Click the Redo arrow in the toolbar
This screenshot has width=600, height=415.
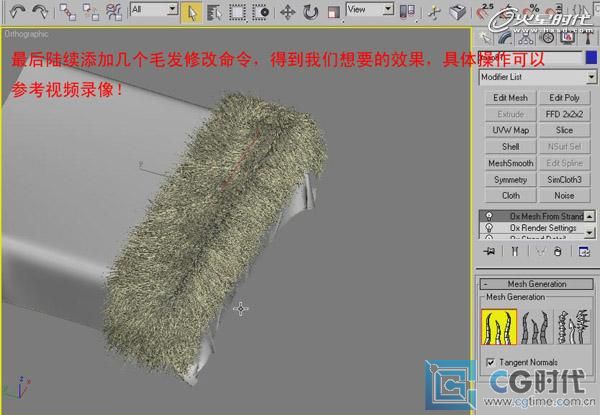point(40,12)
